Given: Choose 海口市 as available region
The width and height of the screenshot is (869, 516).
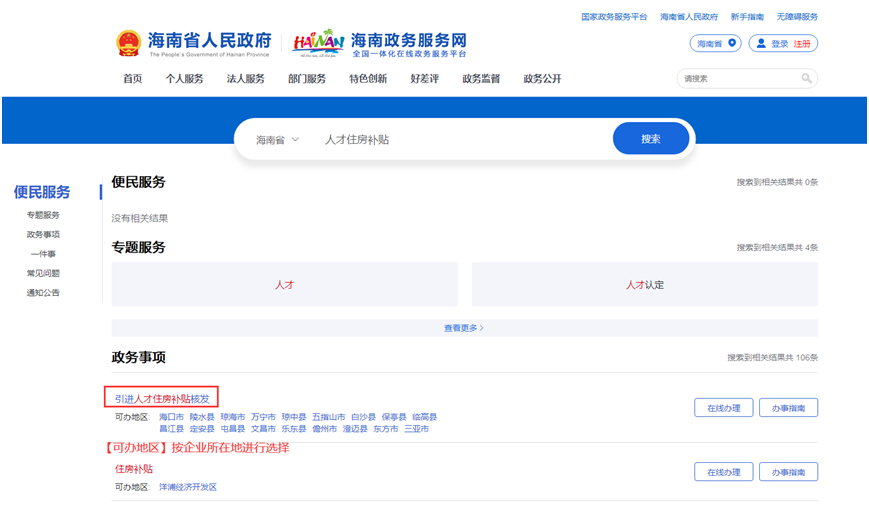Looking at the screenshot, I should point(171,417).
